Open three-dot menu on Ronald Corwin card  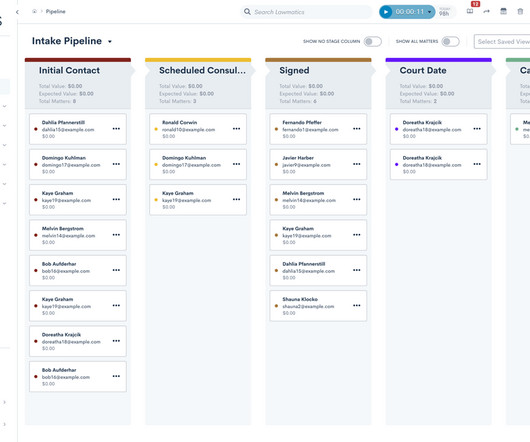point(236,129)
